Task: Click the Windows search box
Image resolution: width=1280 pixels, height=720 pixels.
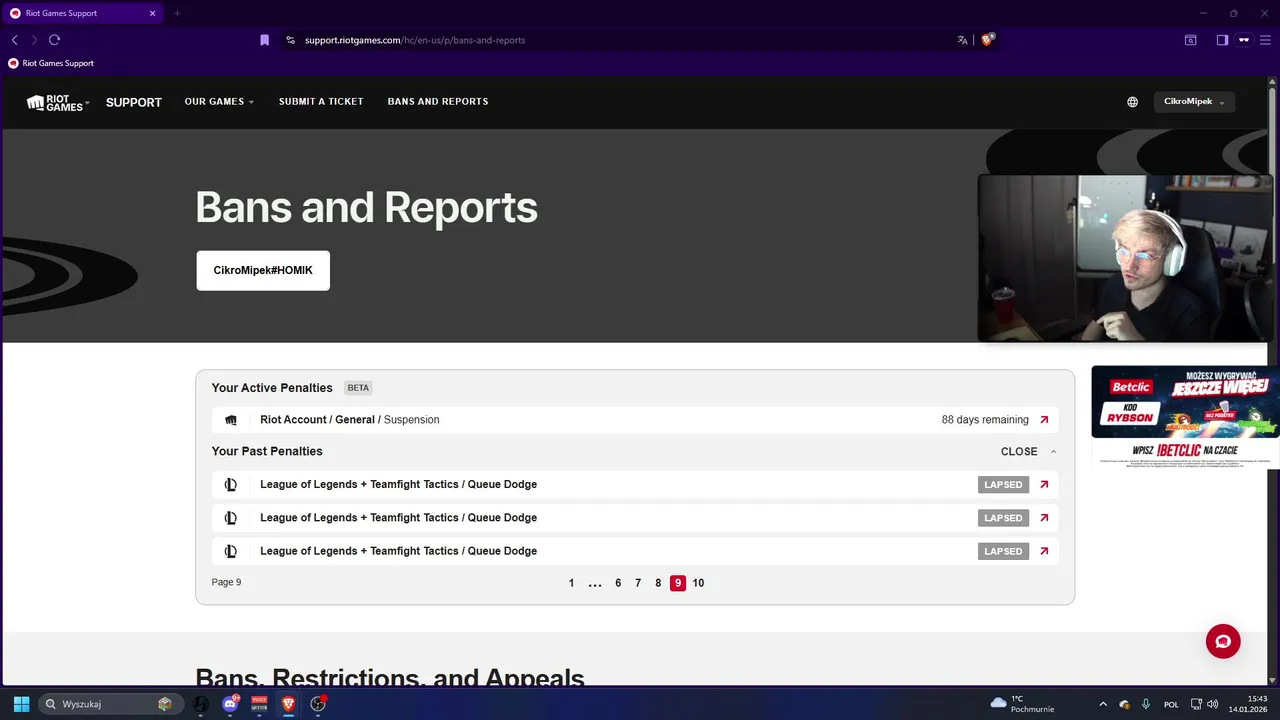Action: (x=112, y=704)
